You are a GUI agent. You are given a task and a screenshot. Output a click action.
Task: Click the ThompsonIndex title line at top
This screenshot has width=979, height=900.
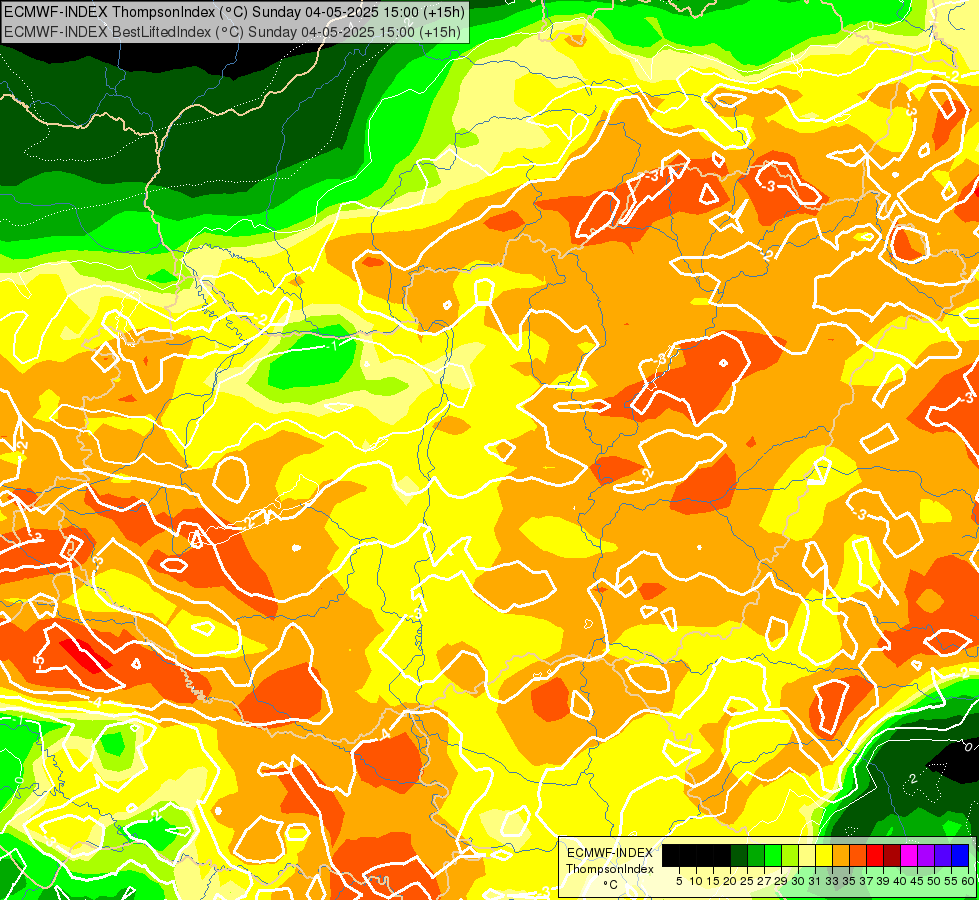[x=234, y=12]
